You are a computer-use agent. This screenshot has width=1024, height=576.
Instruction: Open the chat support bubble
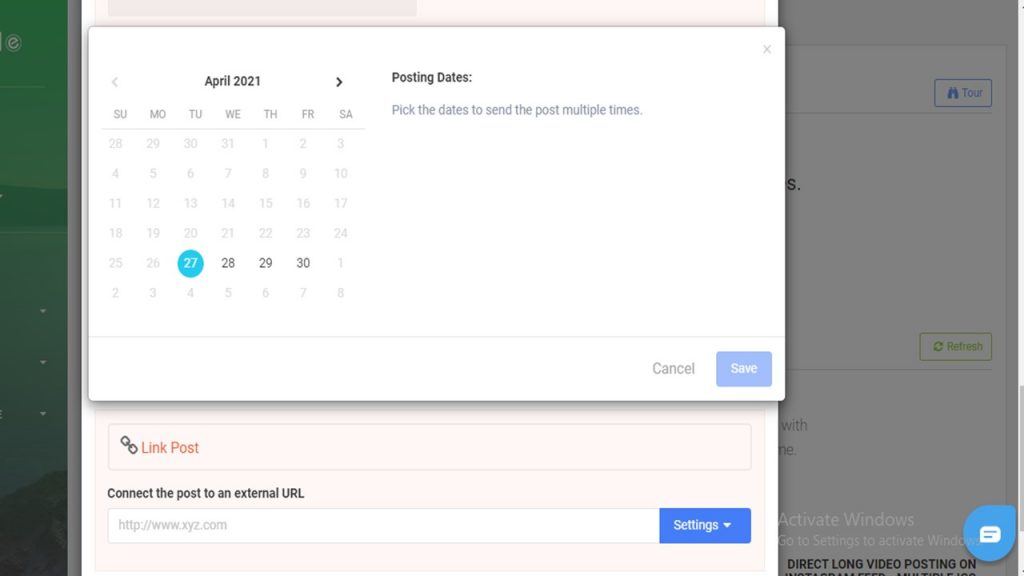click(989, 534)
